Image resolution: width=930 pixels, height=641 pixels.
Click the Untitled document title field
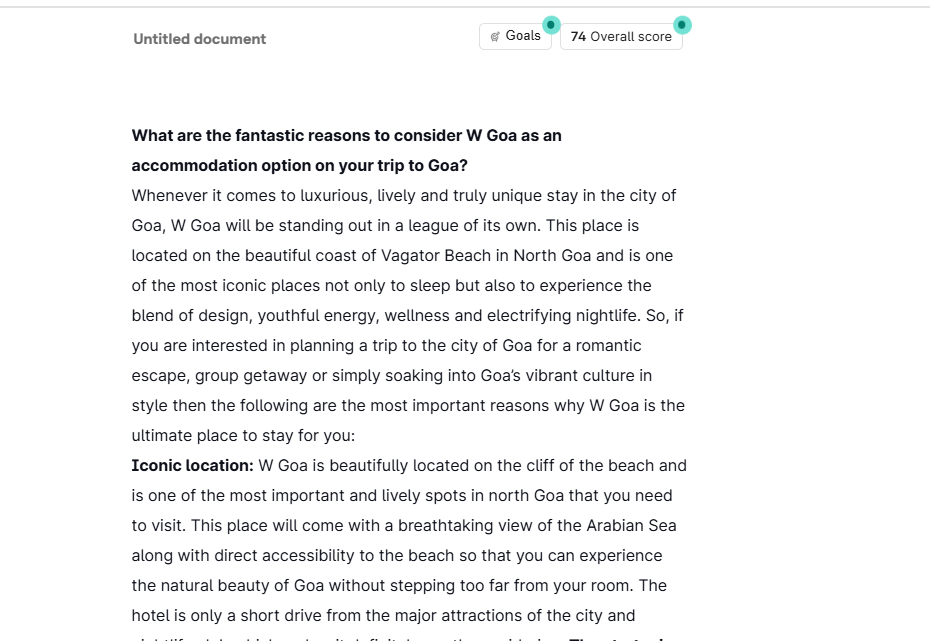tap(200, 39)
